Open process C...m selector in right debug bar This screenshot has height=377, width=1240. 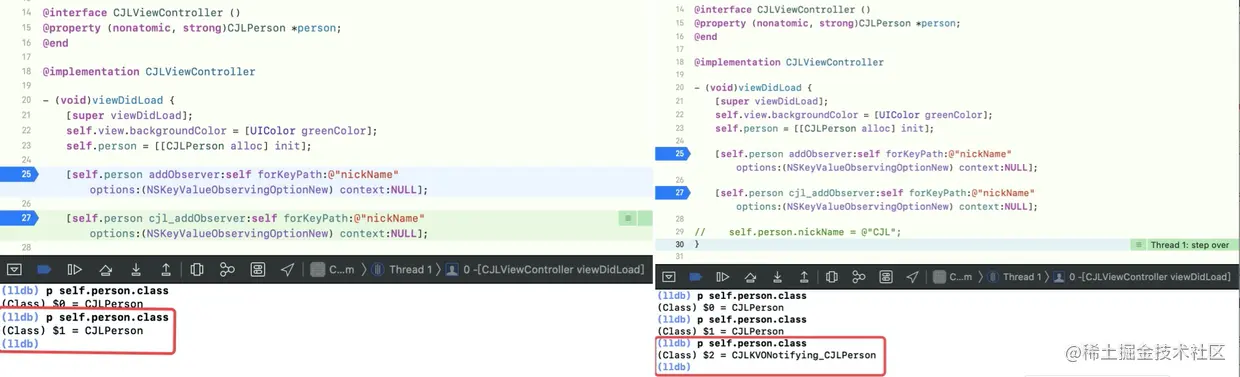(x=953, y=277)
